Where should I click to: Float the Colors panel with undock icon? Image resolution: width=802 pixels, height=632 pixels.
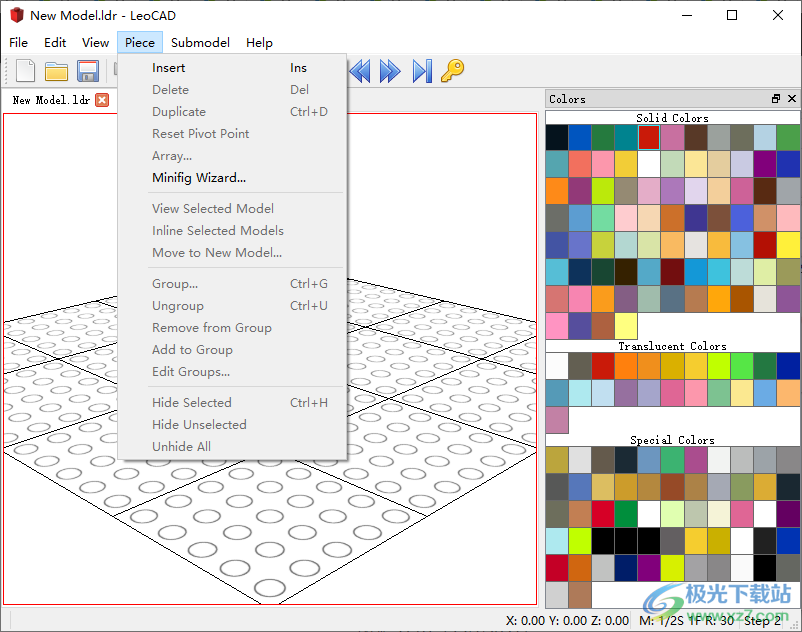click(776, 99)
